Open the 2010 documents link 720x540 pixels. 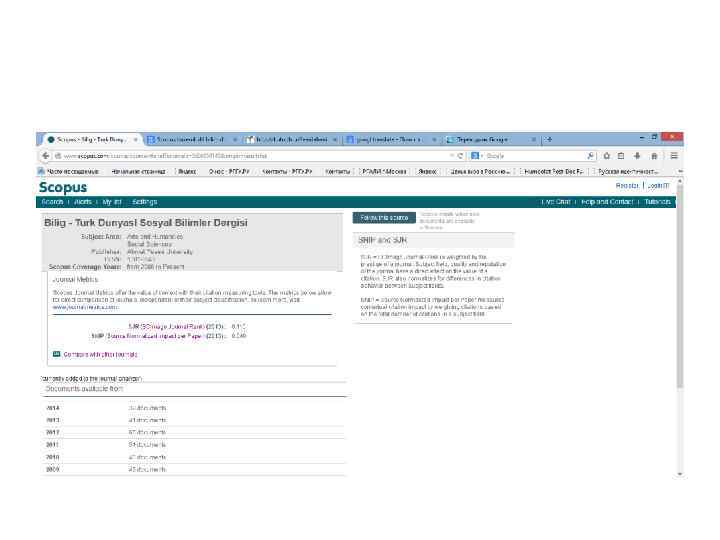tap(147, 457)
